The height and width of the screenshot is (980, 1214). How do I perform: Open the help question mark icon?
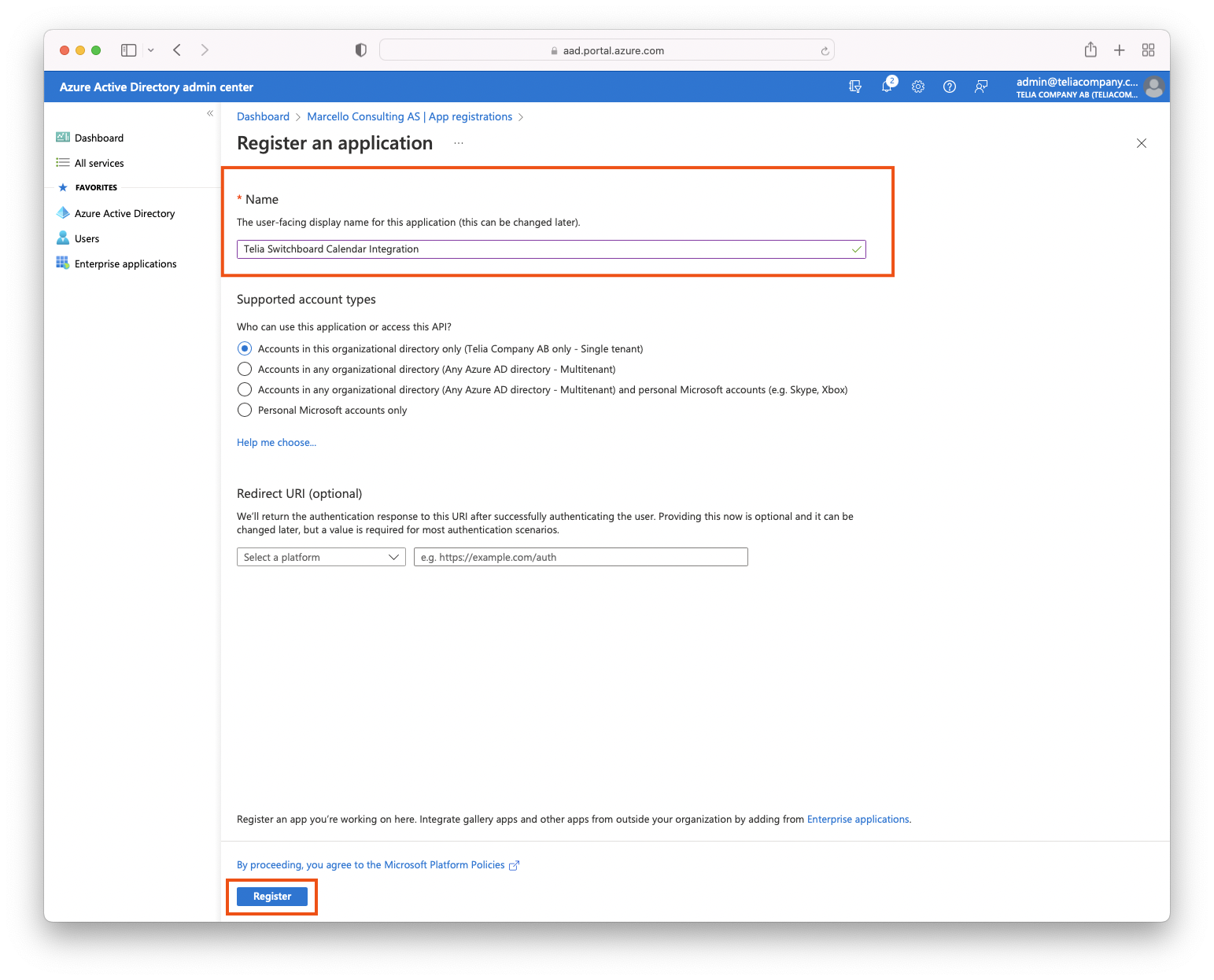[x=950, y=87]
